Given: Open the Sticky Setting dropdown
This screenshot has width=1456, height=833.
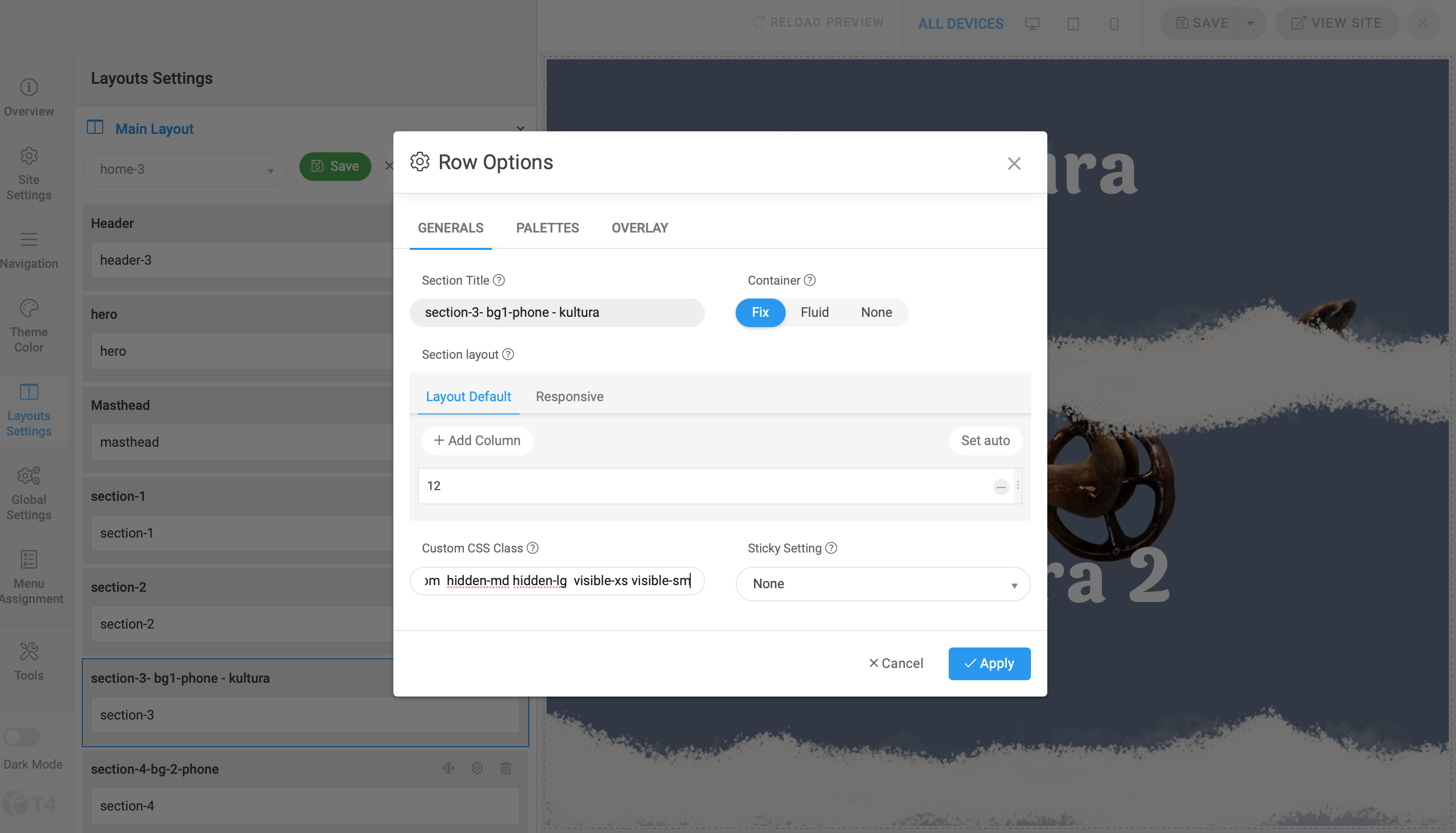Looking at the screenshot, I should coord(882,584).
